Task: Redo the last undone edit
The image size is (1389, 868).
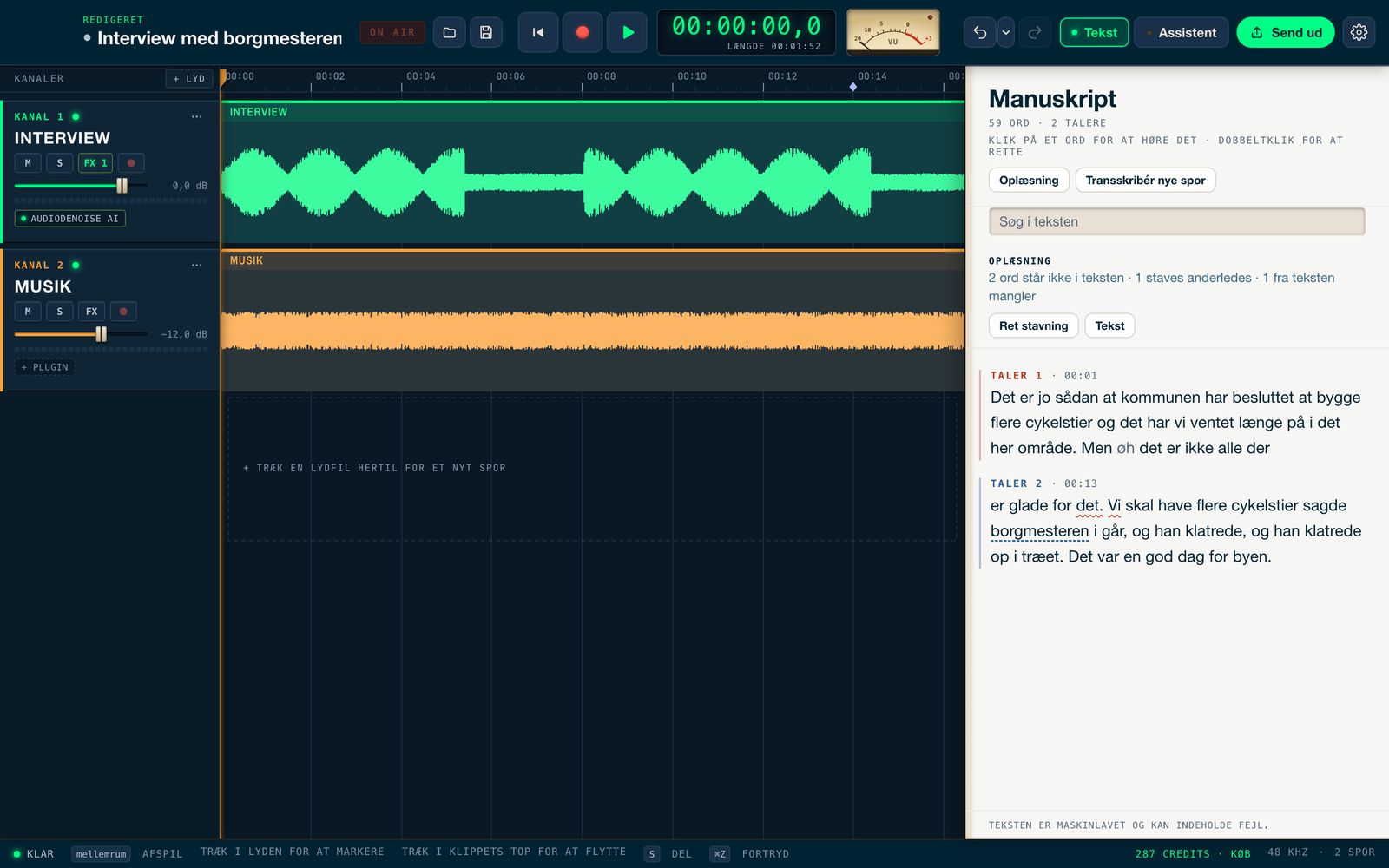Action: (1035, 33)
